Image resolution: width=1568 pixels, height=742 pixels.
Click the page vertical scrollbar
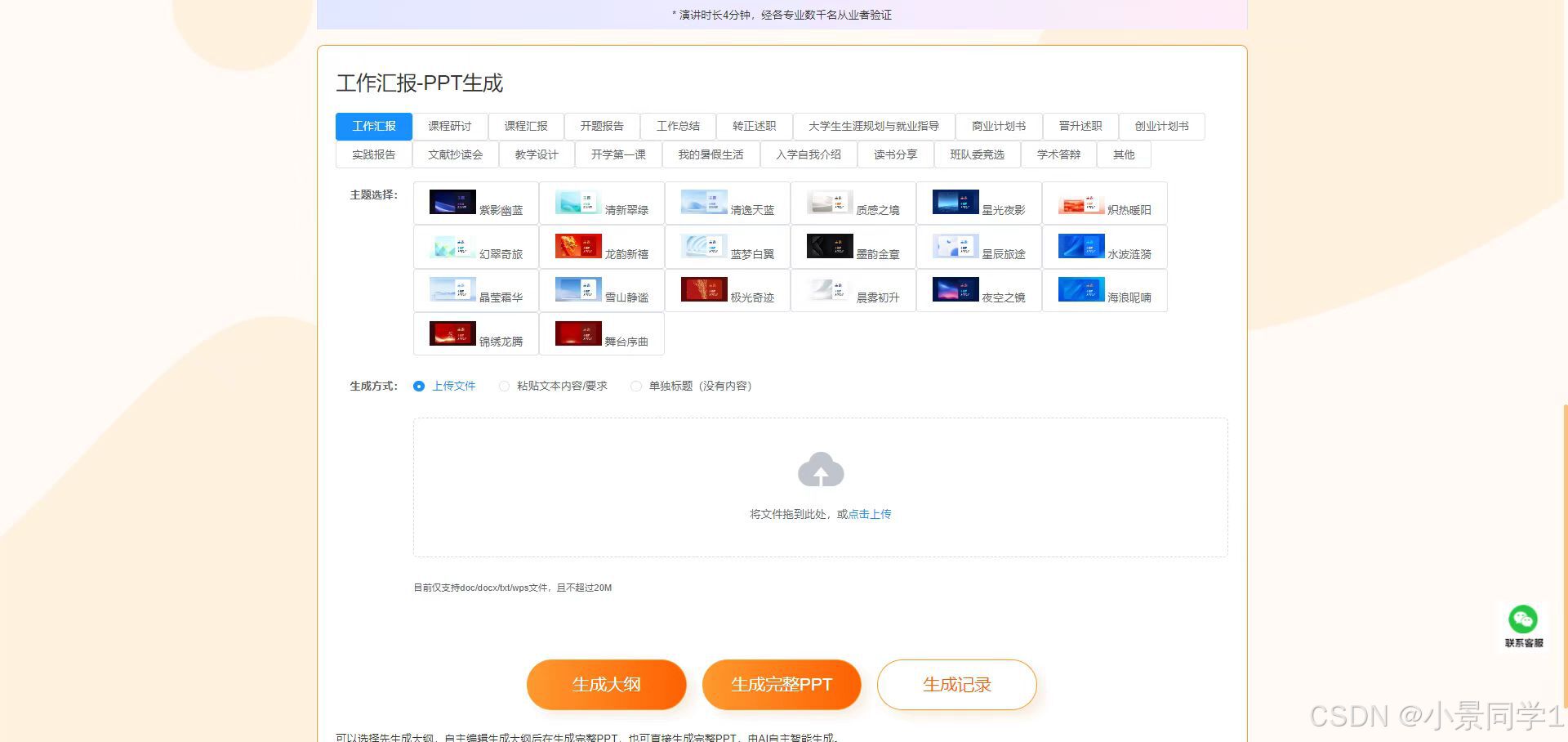click(x=1564, y=556)
